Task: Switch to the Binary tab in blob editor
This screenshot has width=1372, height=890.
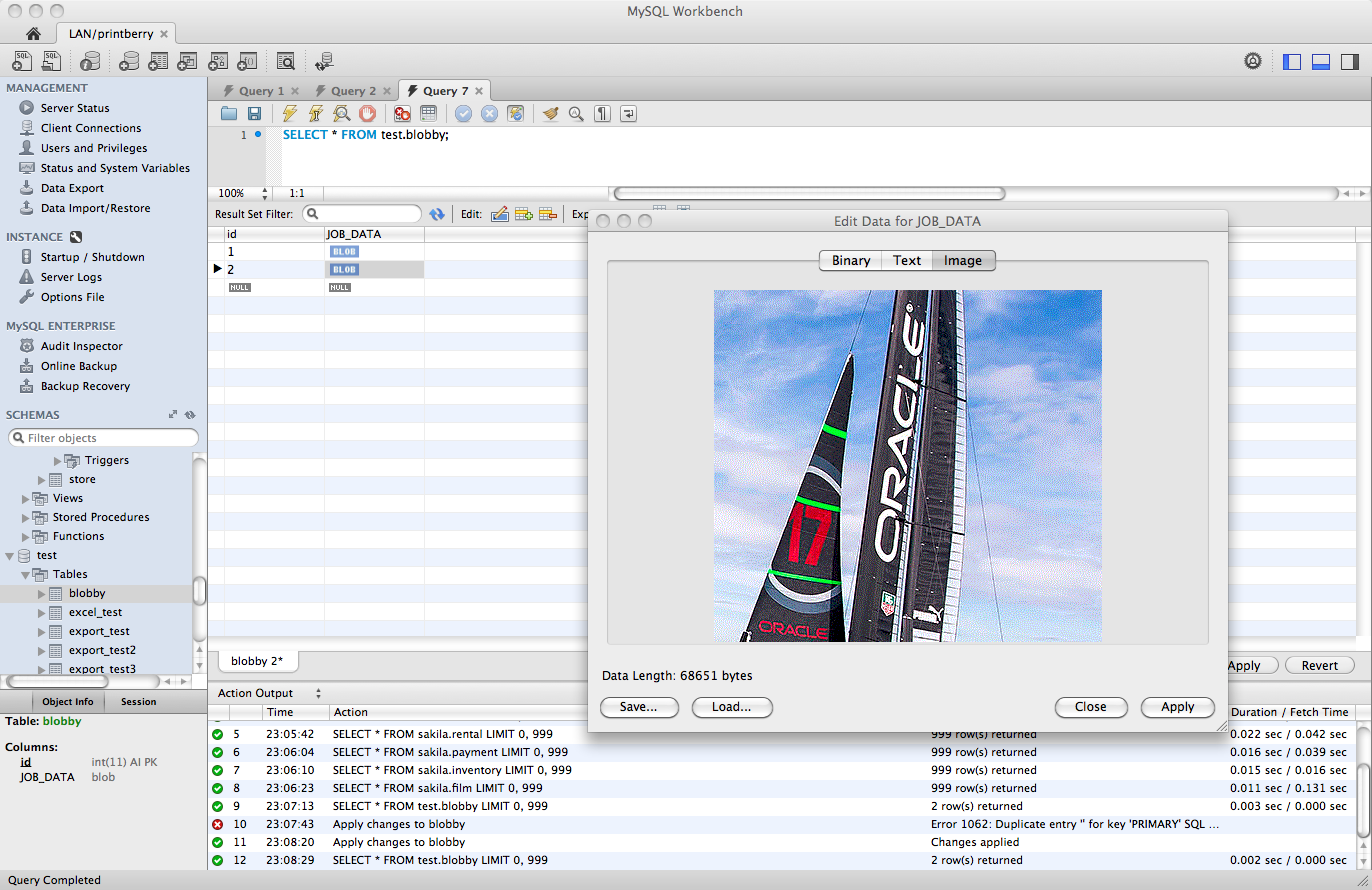Action: click(x=850, y=260)
